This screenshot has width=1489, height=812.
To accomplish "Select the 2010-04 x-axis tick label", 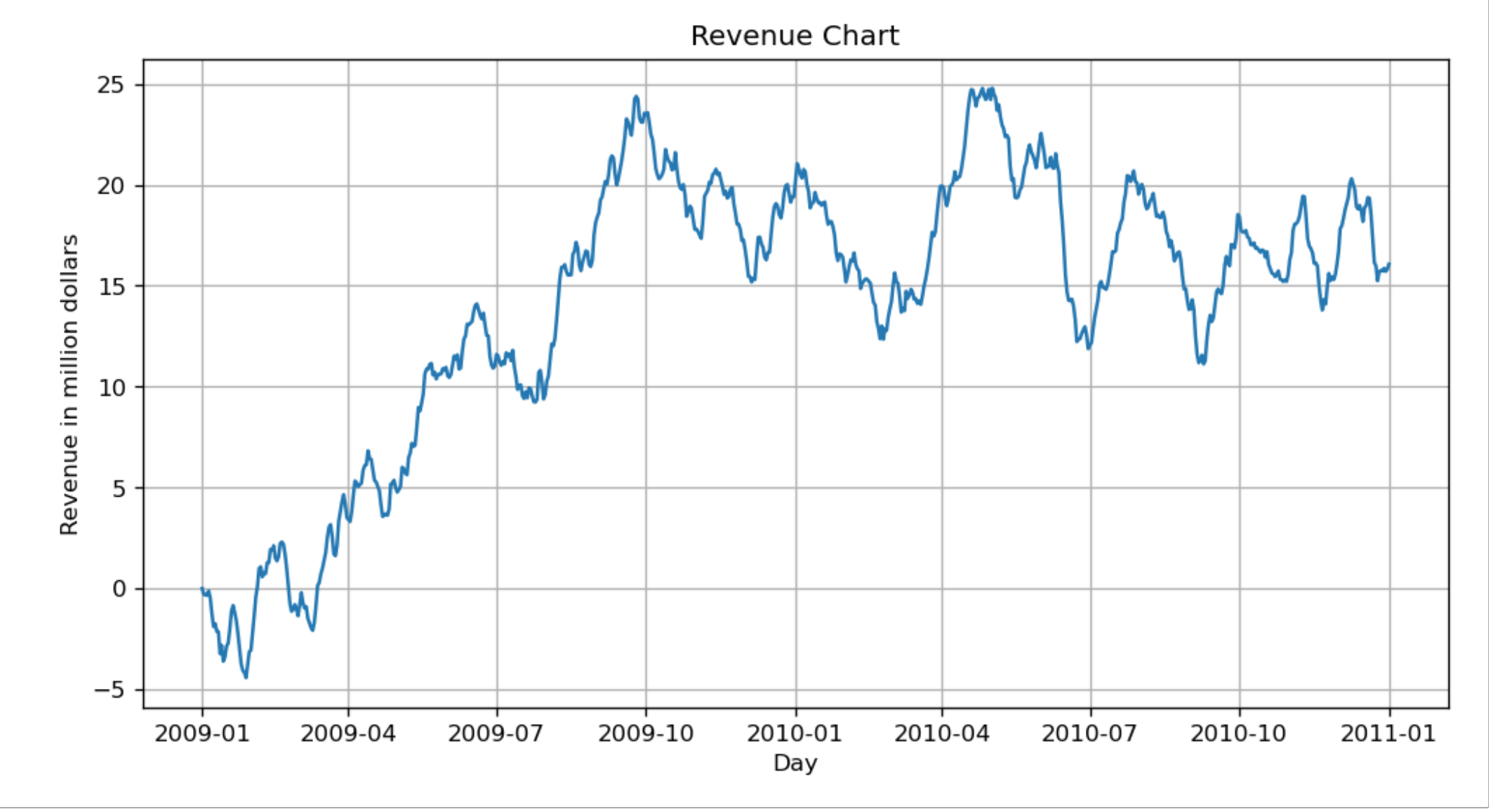I will click(942, 734).
